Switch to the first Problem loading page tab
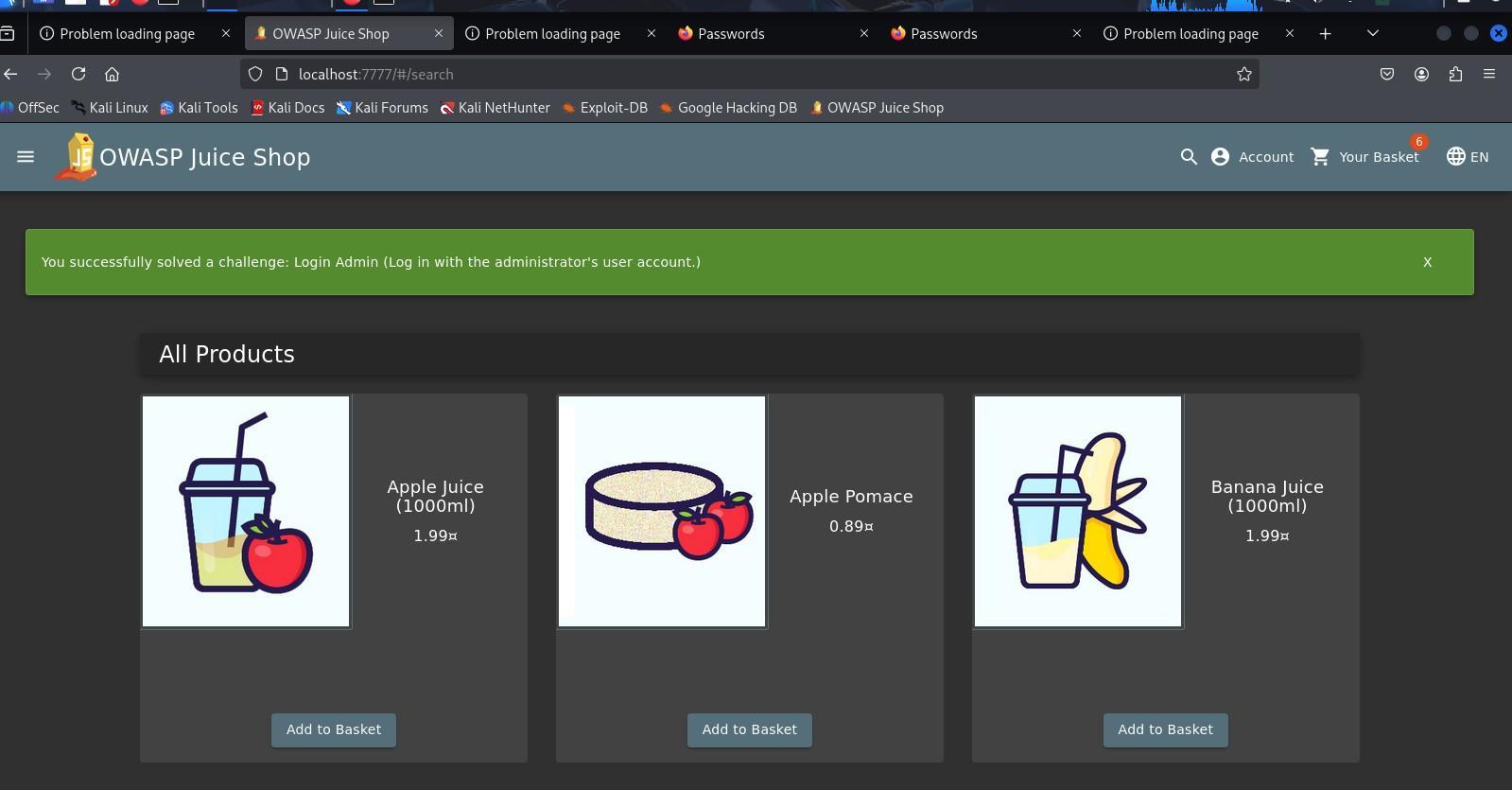Image resolution: width=1512 pixels, height=790 pixels. (127, 33)
